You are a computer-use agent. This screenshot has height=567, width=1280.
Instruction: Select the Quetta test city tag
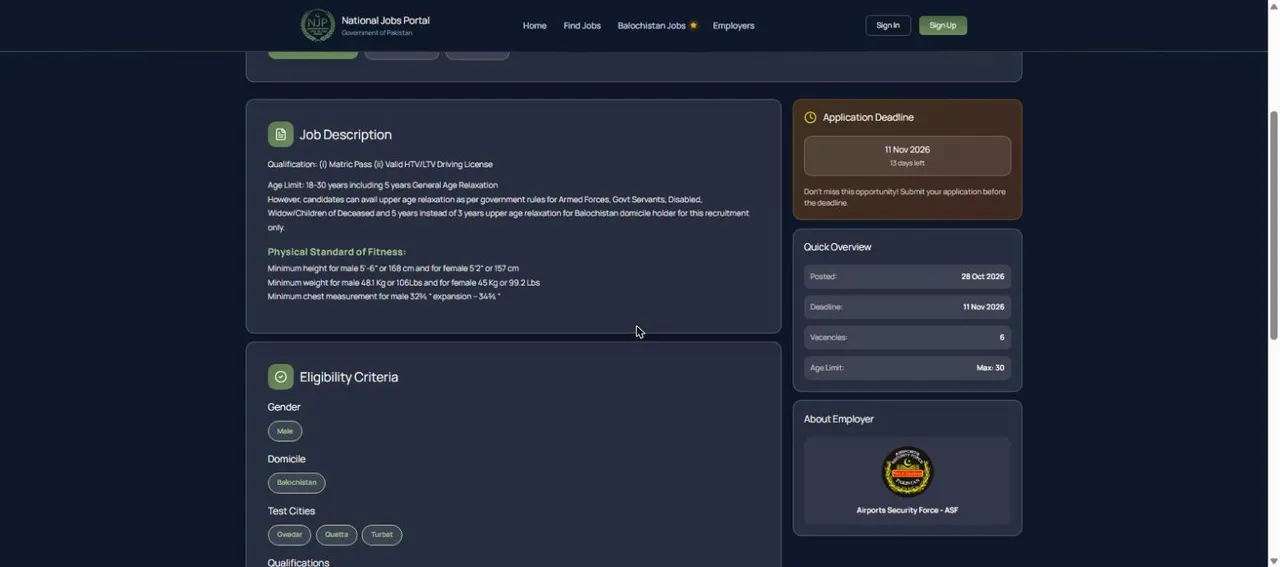pos(336,535)
